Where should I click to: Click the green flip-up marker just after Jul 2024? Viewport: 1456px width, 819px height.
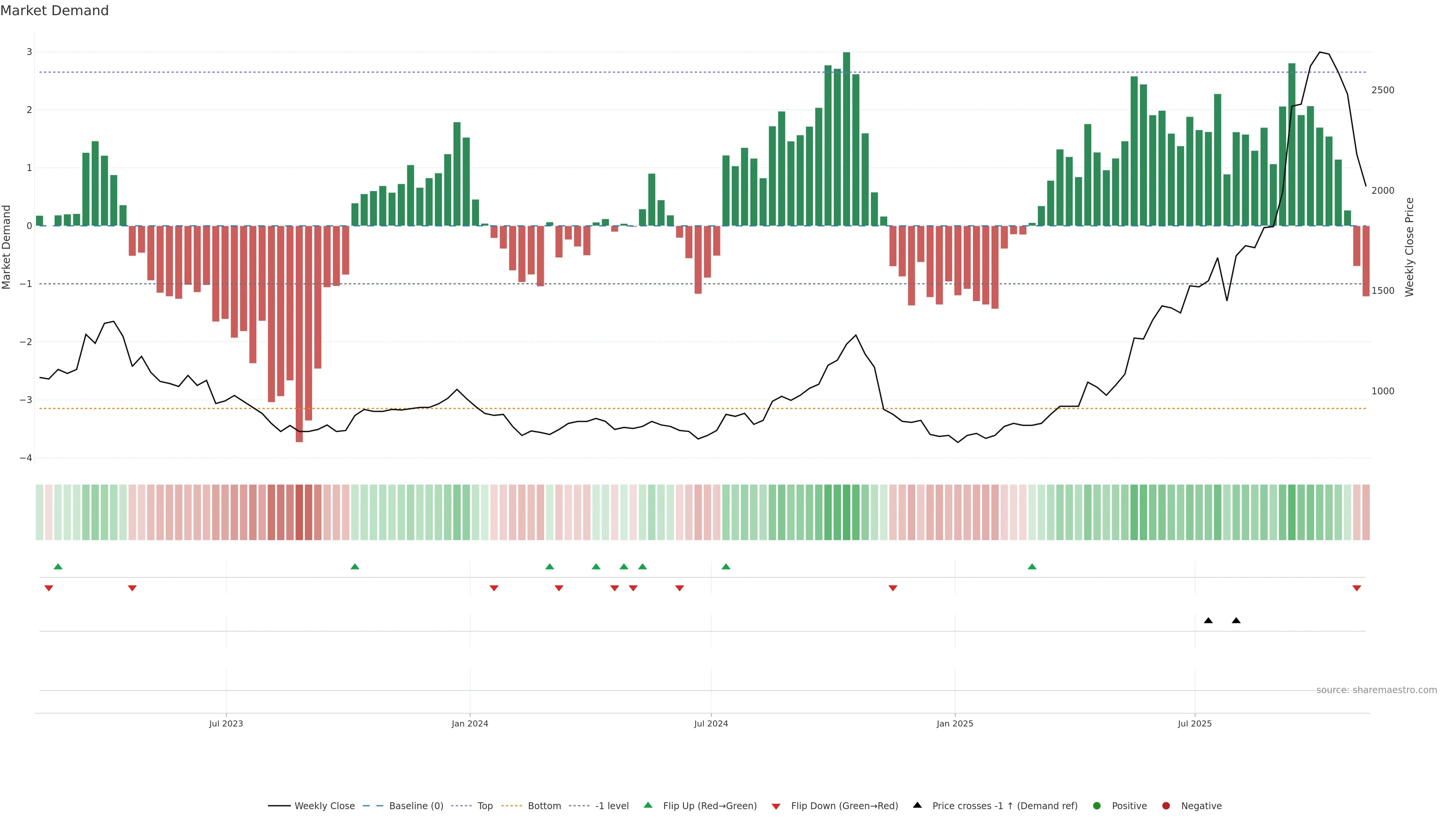[x=726, y=566]
